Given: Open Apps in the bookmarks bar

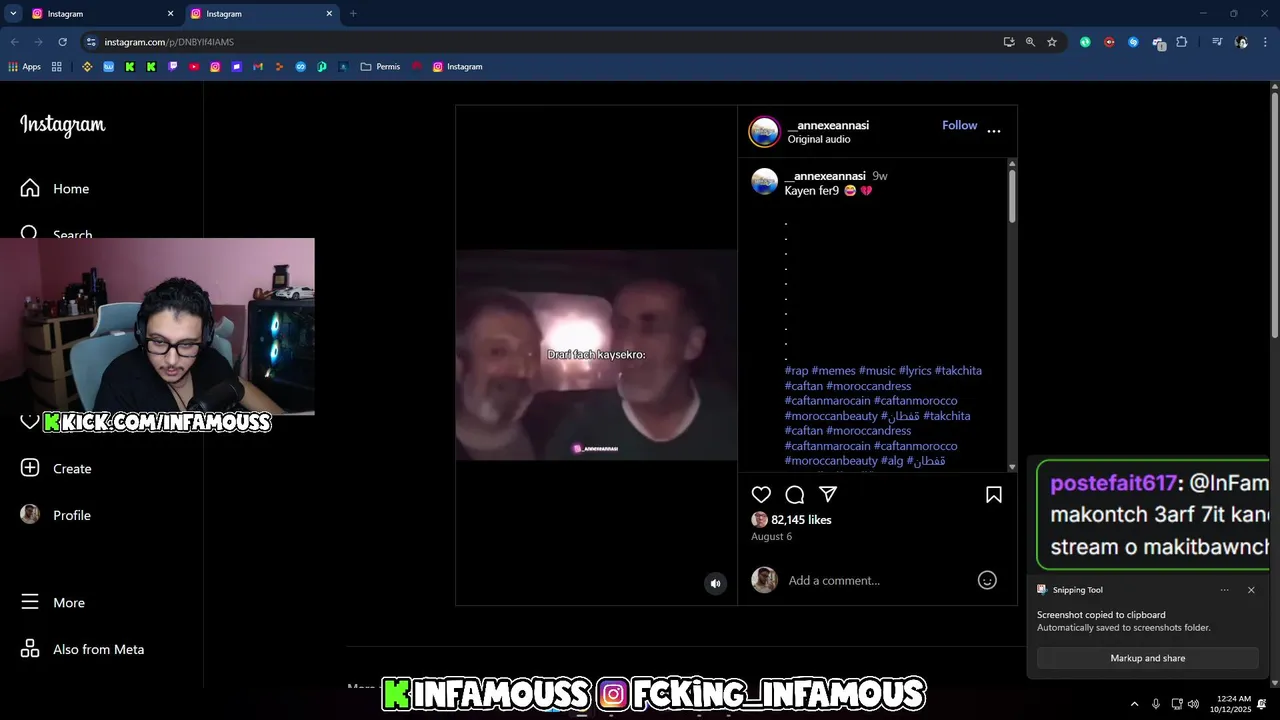Looking at the screenshot, I should tap(25, 67).
